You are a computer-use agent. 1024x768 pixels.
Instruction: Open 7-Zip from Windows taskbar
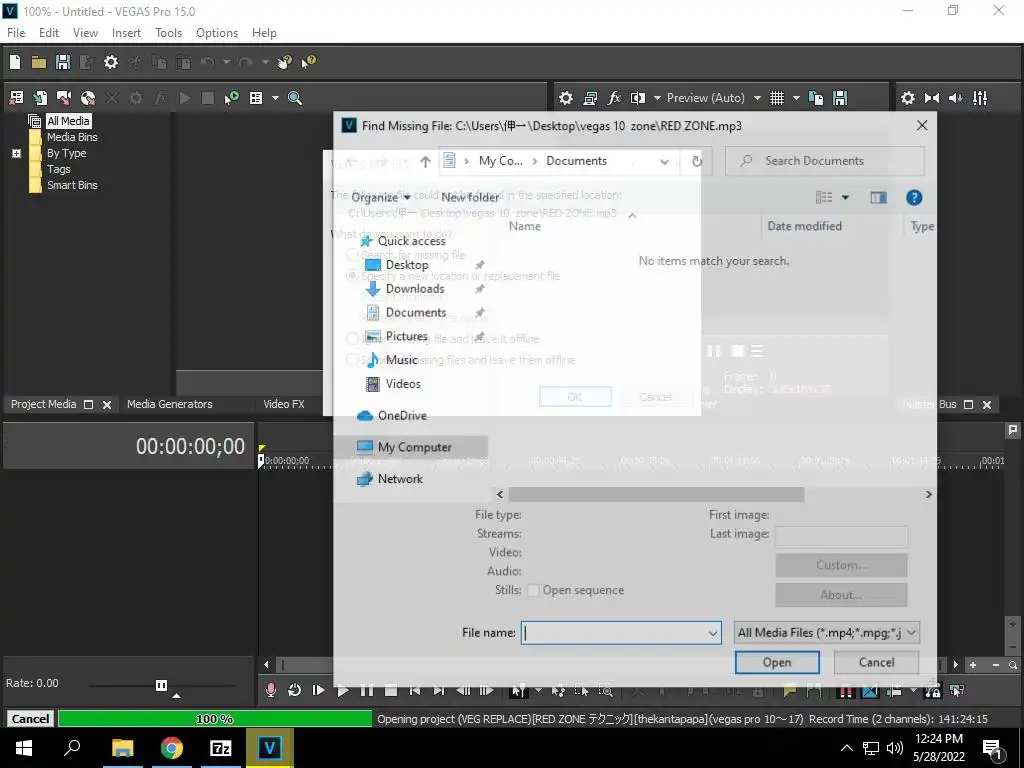220,748
